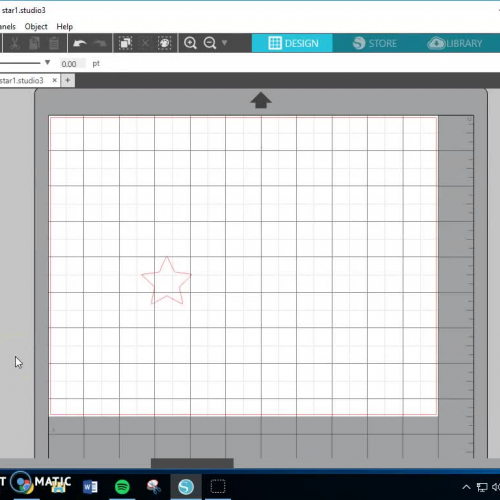The height and width of the screenshot is (500, 500).
Task: Open Microsoft Word from the taskbar
Action: point(90,487)
